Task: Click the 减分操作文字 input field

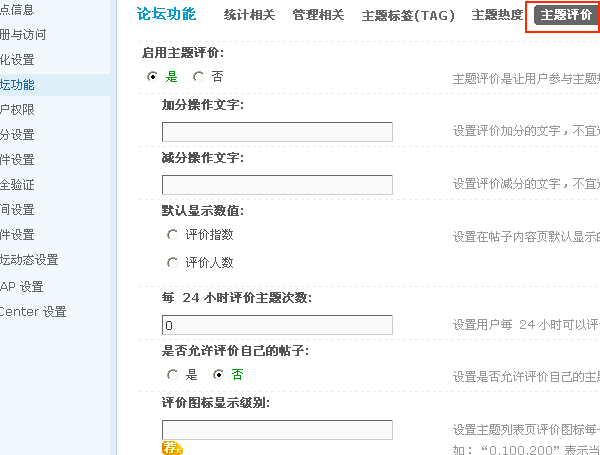Action: 277,185
